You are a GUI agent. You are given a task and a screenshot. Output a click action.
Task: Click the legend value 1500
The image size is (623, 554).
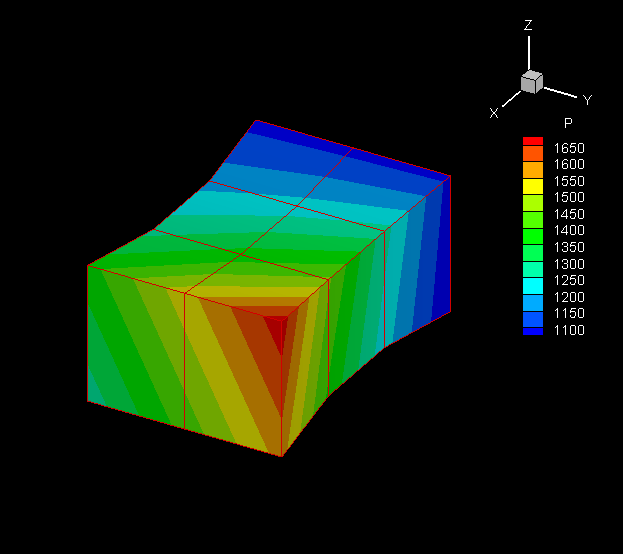569,198
